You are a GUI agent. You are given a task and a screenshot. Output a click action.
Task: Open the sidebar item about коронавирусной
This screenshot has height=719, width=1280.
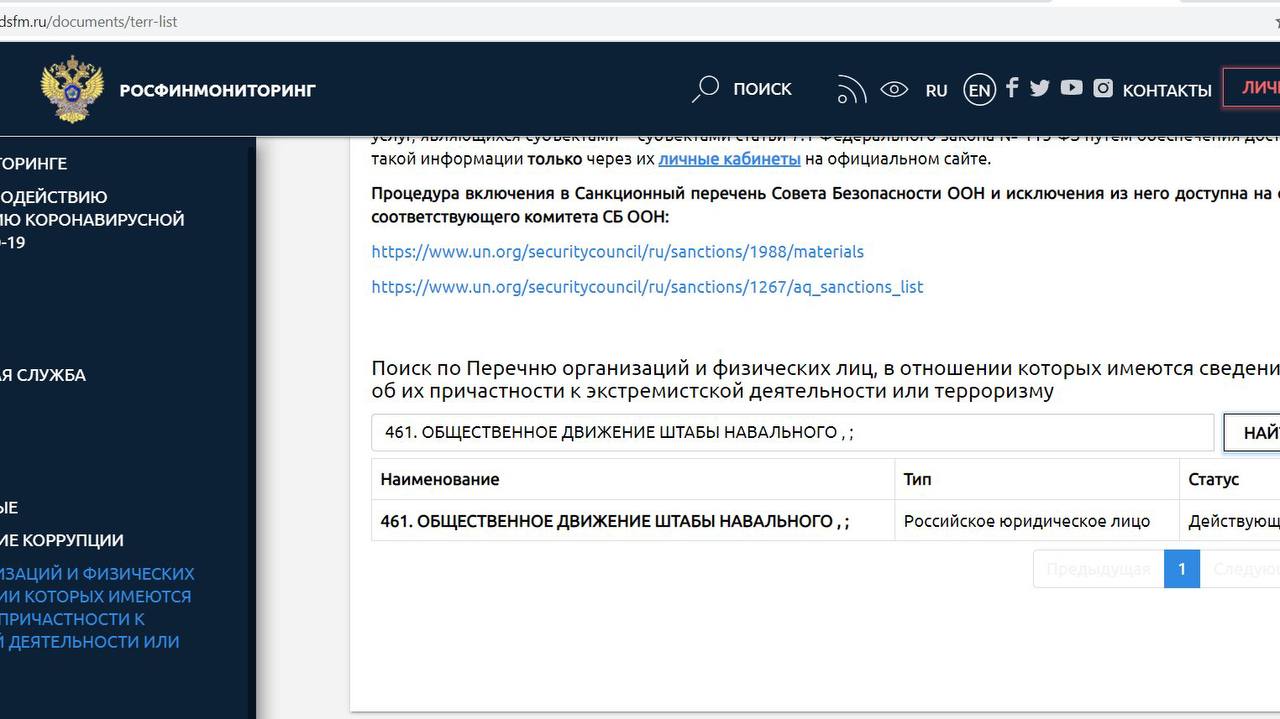tap(92, 219)
